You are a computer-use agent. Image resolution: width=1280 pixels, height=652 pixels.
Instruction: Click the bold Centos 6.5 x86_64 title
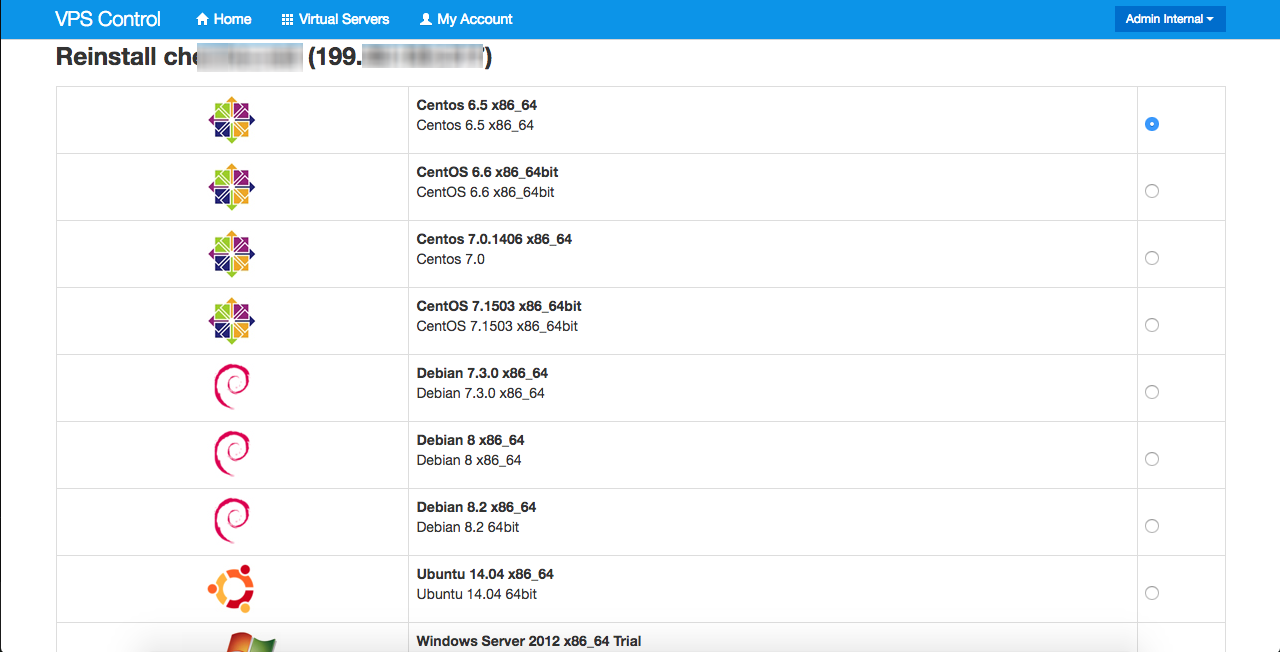[477, 105]
